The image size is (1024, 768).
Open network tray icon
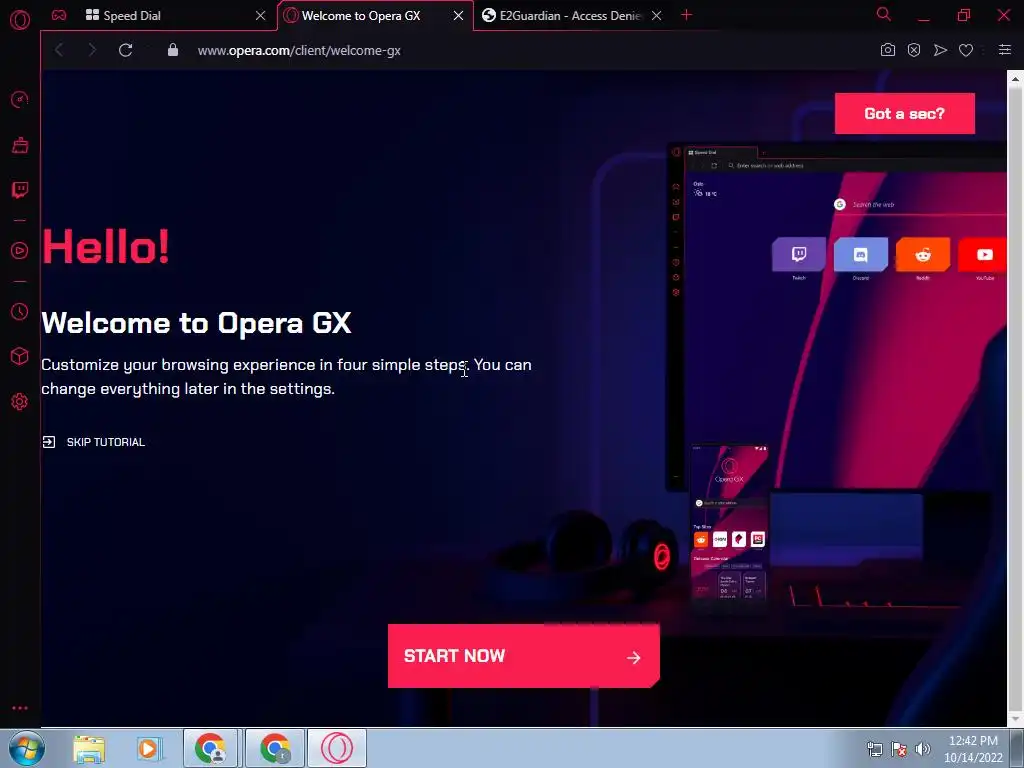[x=874, y=749]
